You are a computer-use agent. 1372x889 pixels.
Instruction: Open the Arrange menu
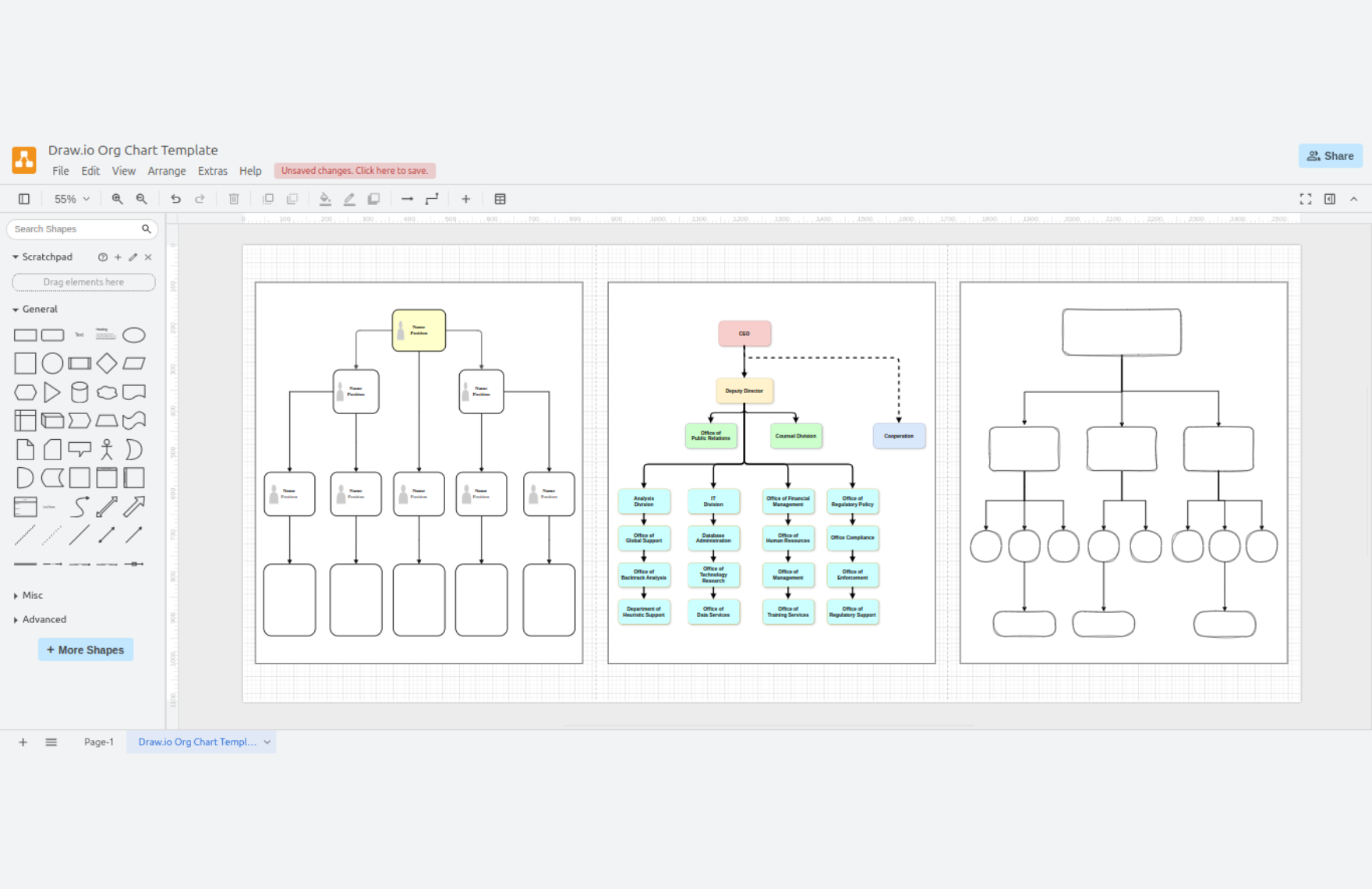(x=167, y=171)
